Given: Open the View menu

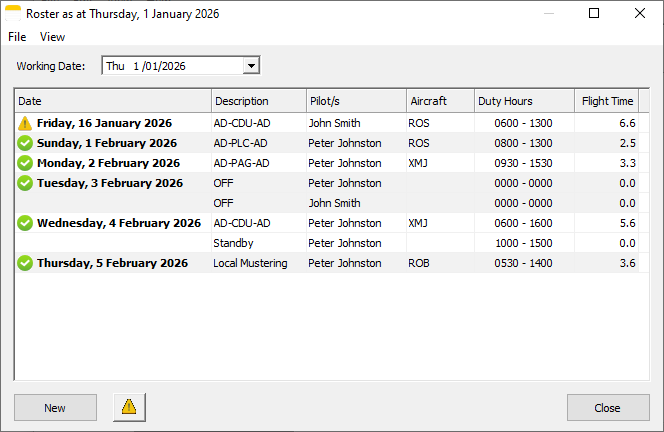Looking at the screenshot, I should 52,37.
